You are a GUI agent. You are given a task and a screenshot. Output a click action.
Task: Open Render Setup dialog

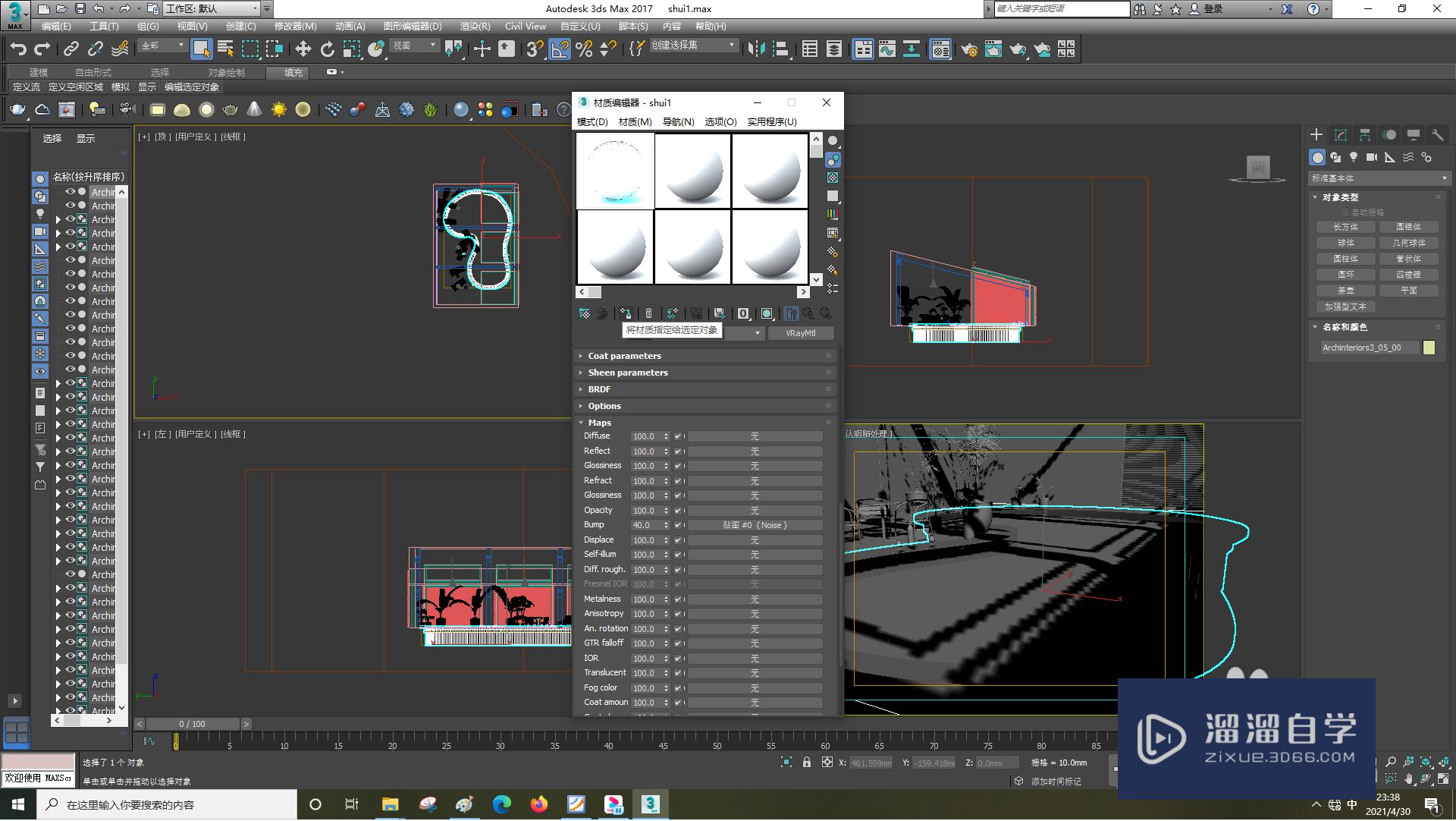coord(969,49)
